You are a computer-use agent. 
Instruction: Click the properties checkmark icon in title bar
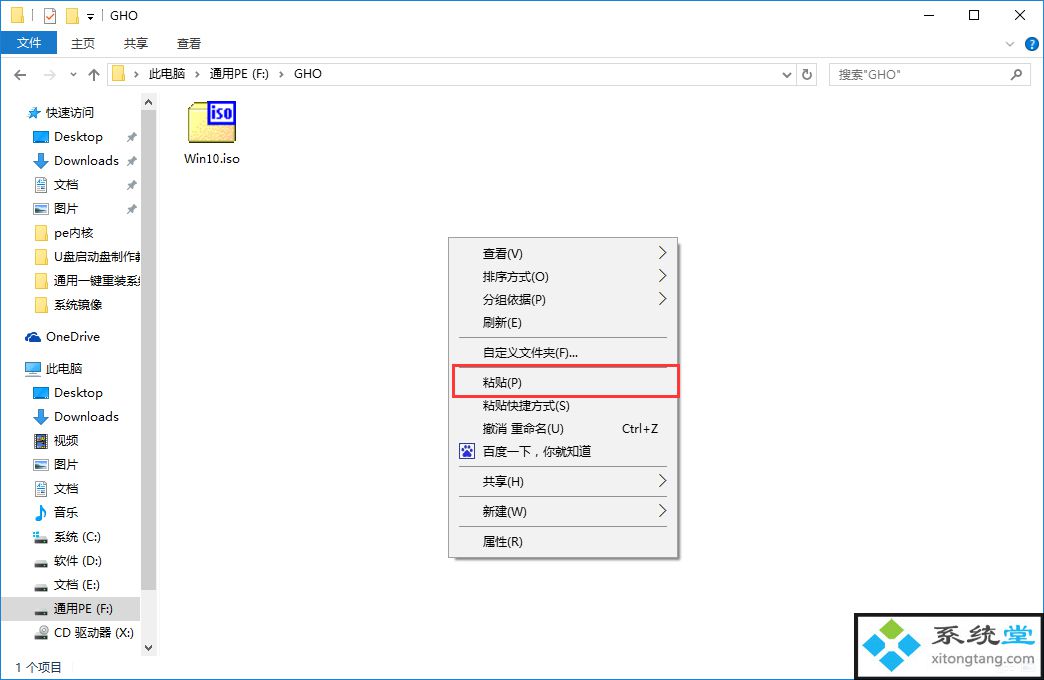pyautogui.click(x=50, y=15)
